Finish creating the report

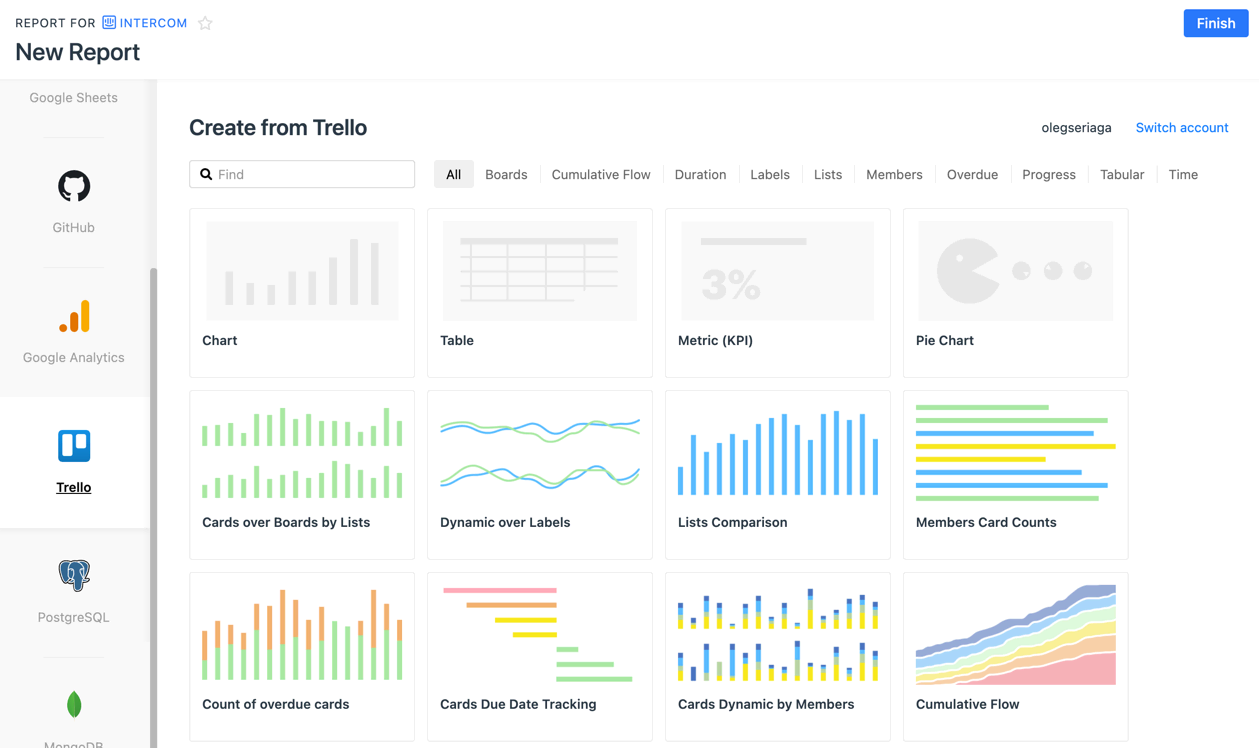click(1216, 23)
